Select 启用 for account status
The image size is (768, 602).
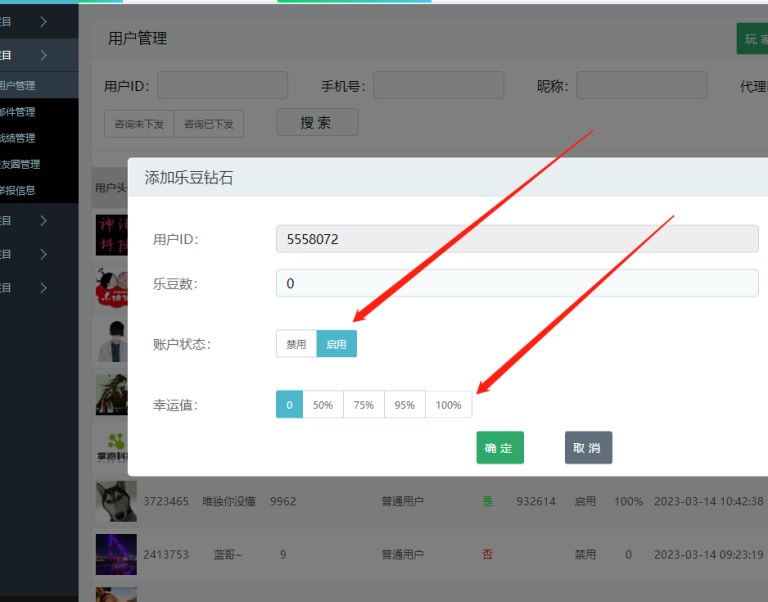[x=336, y=344]
